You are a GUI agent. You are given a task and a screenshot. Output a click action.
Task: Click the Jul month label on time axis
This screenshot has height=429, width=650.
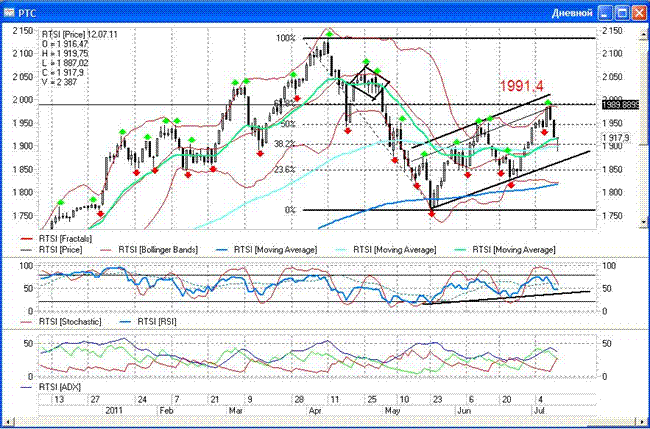[x=537, y=411]
